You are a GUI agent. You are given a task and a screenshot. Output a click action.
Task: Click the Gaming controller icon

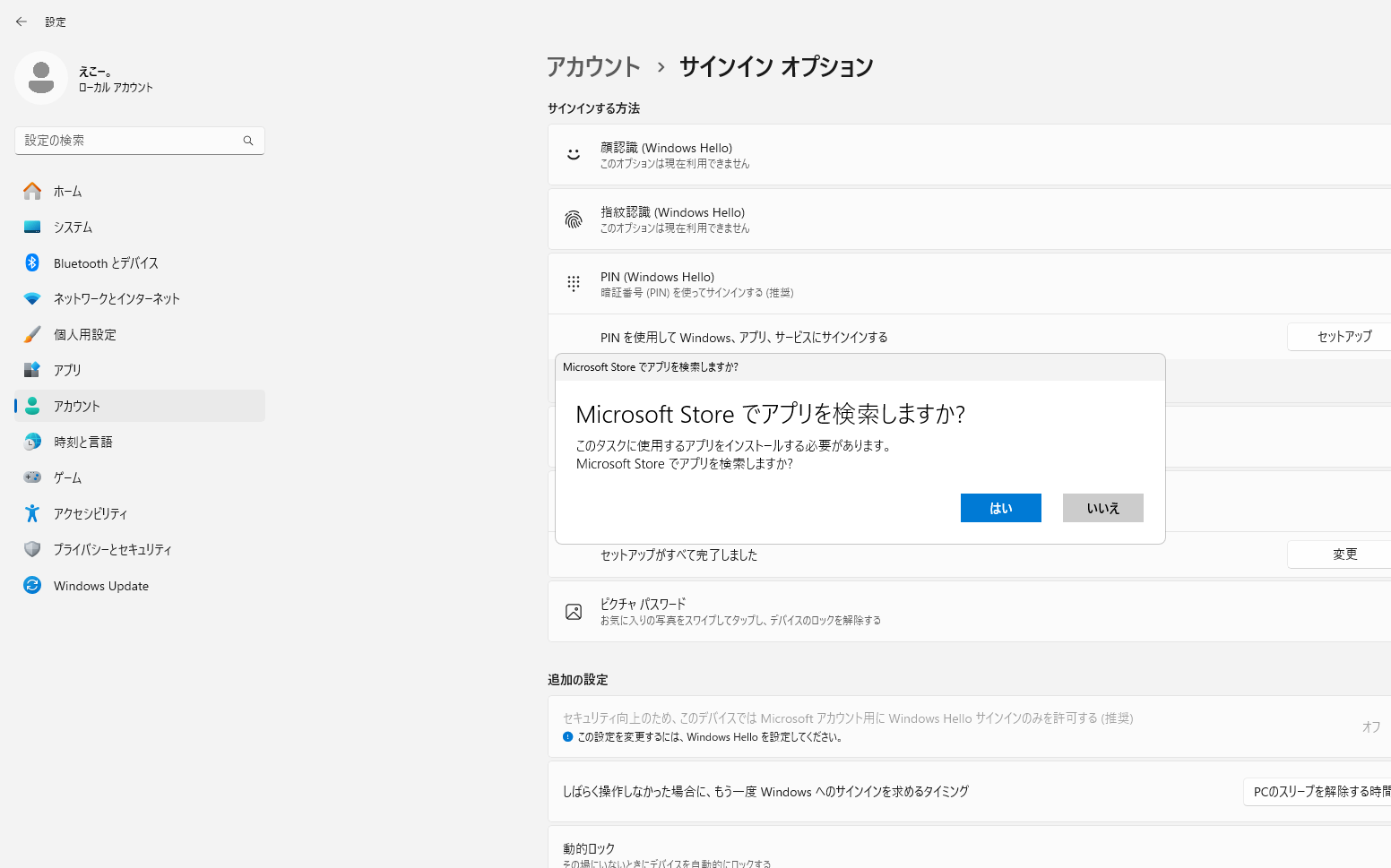pos(32,477)
